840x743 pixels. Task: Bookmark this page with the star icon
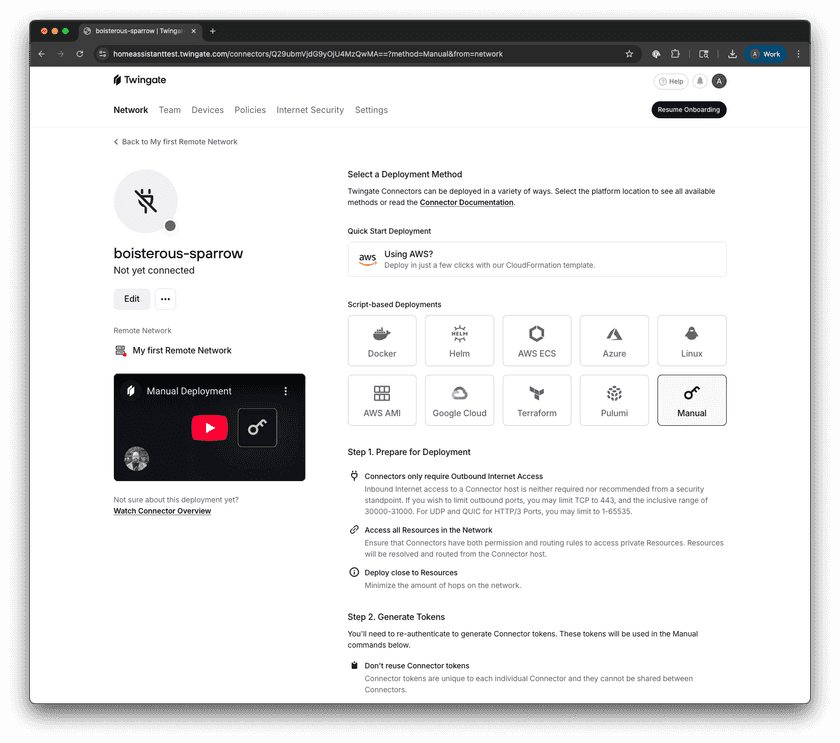[x=629, y=54]
